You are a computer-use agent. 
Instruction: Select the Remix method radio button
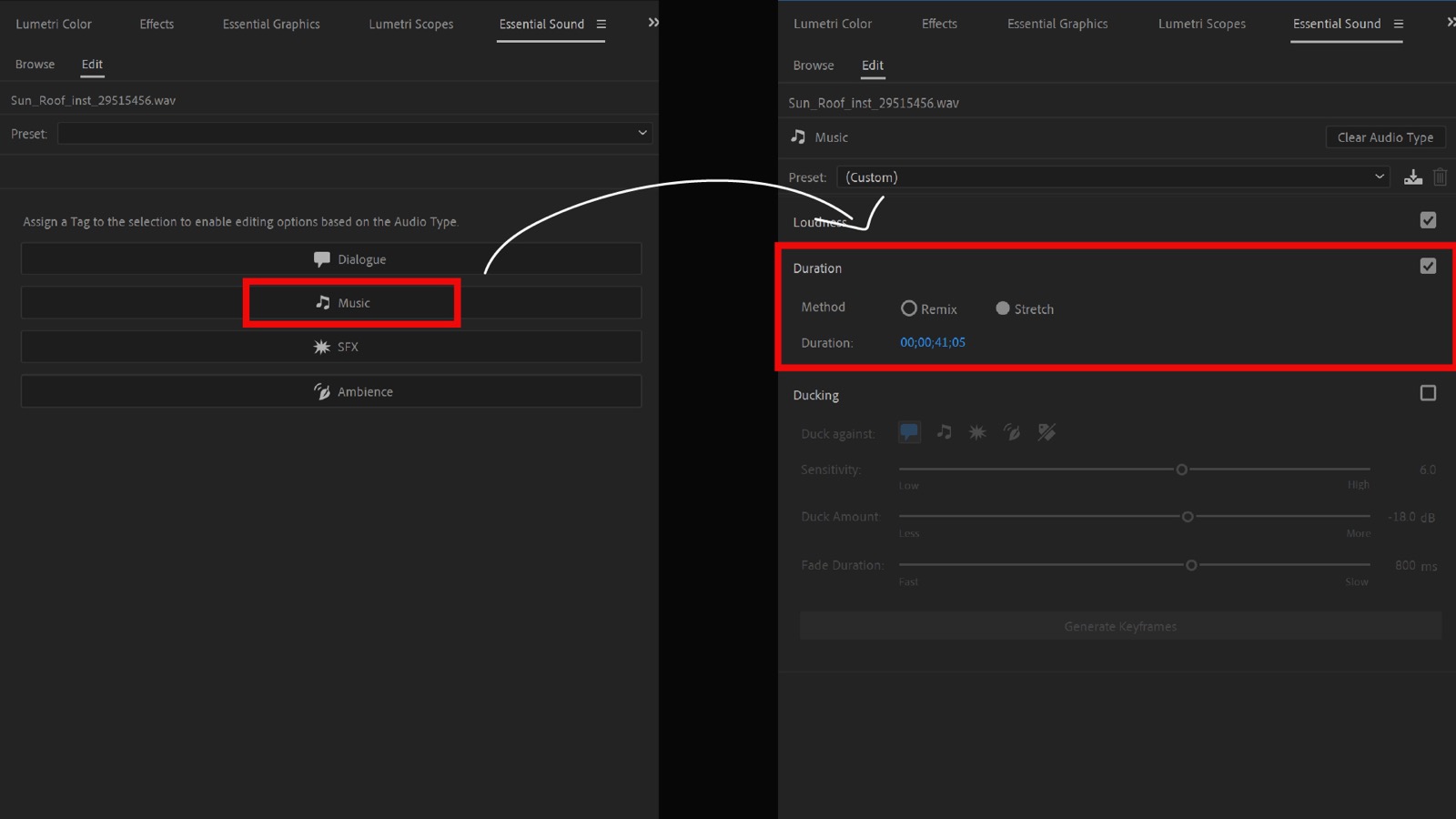point(908,308)
